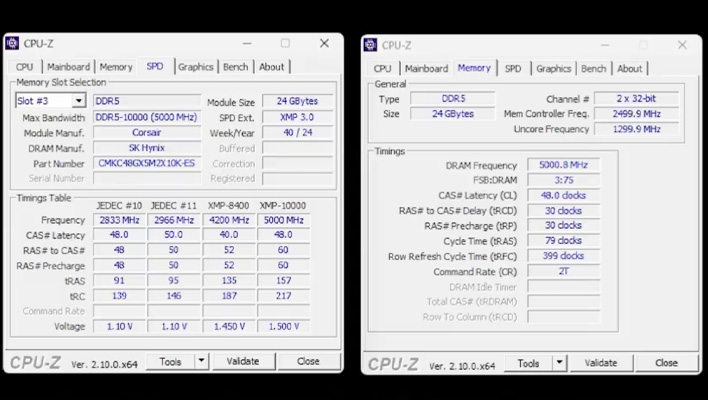Open Graphics tab in left window
708x400 pixels.
(196, 67)
